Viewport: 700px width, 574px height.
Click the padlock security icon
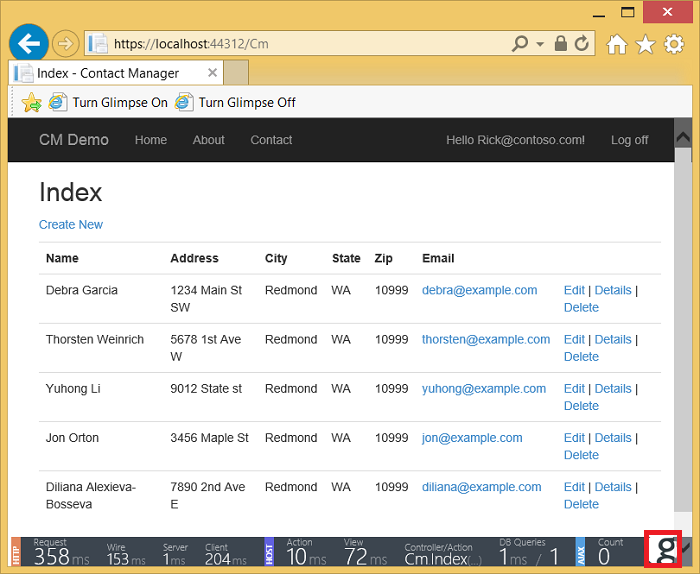(x=561, y=44)
